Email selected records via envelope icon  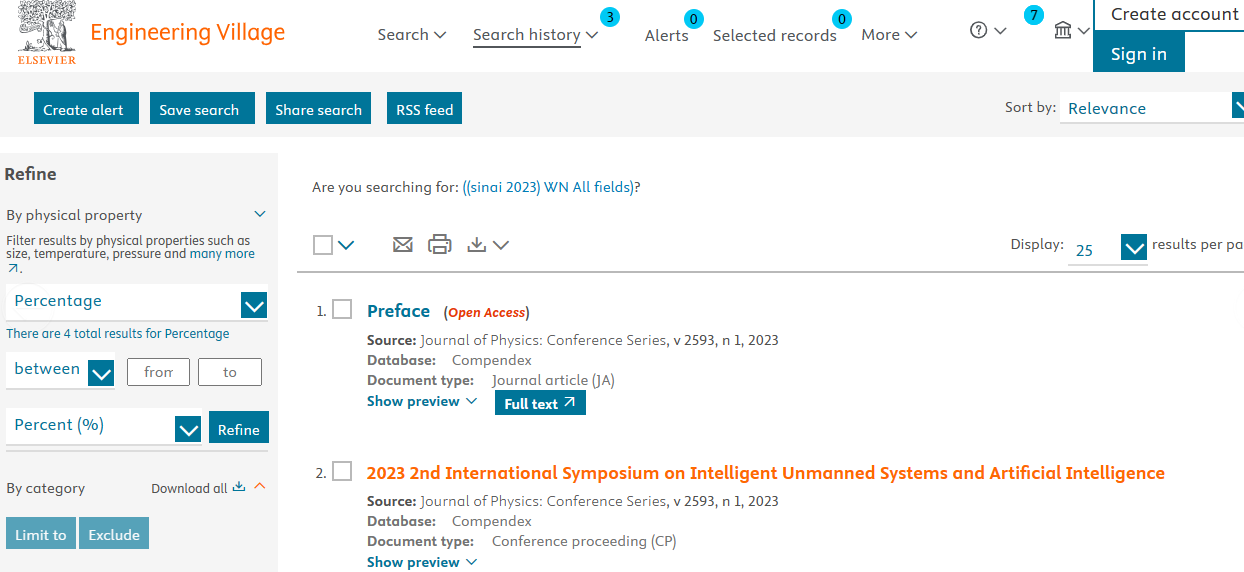402,244
